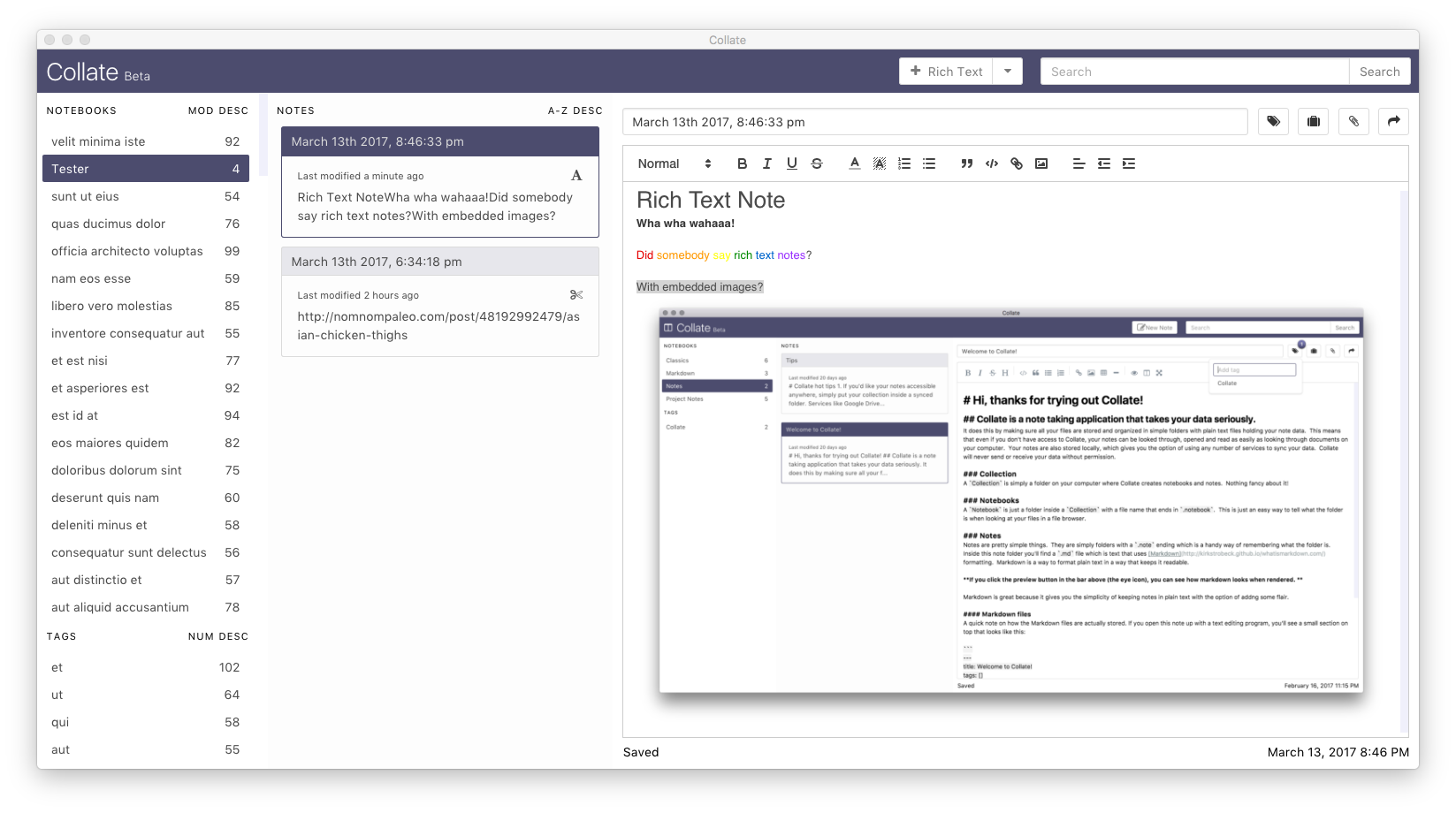Open the tags button for this note
This screenshot has width=1456, height=813.
(1273, 122)
